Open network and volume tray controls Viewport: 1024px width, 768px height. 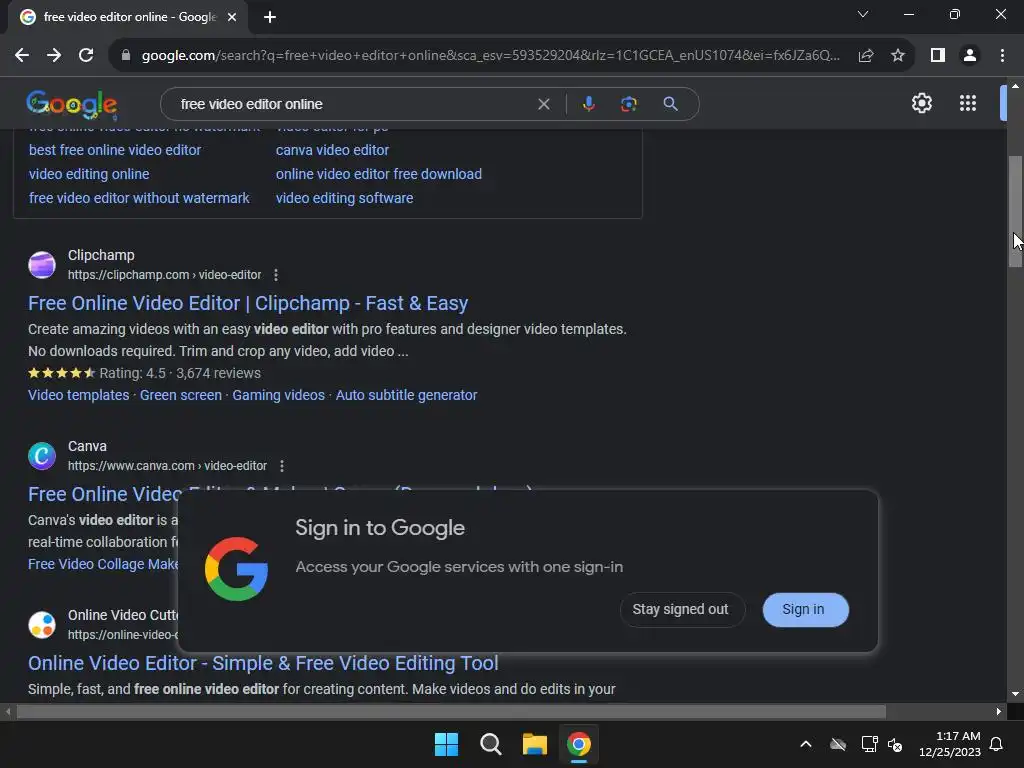[882, 744]
